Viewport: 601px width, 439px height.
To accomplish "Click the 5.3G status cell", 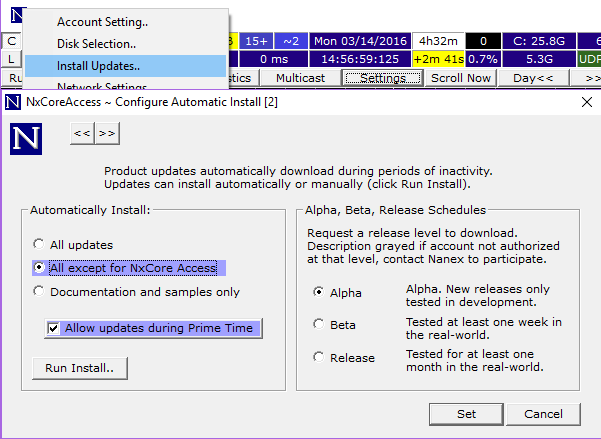I will coord(539,59).
